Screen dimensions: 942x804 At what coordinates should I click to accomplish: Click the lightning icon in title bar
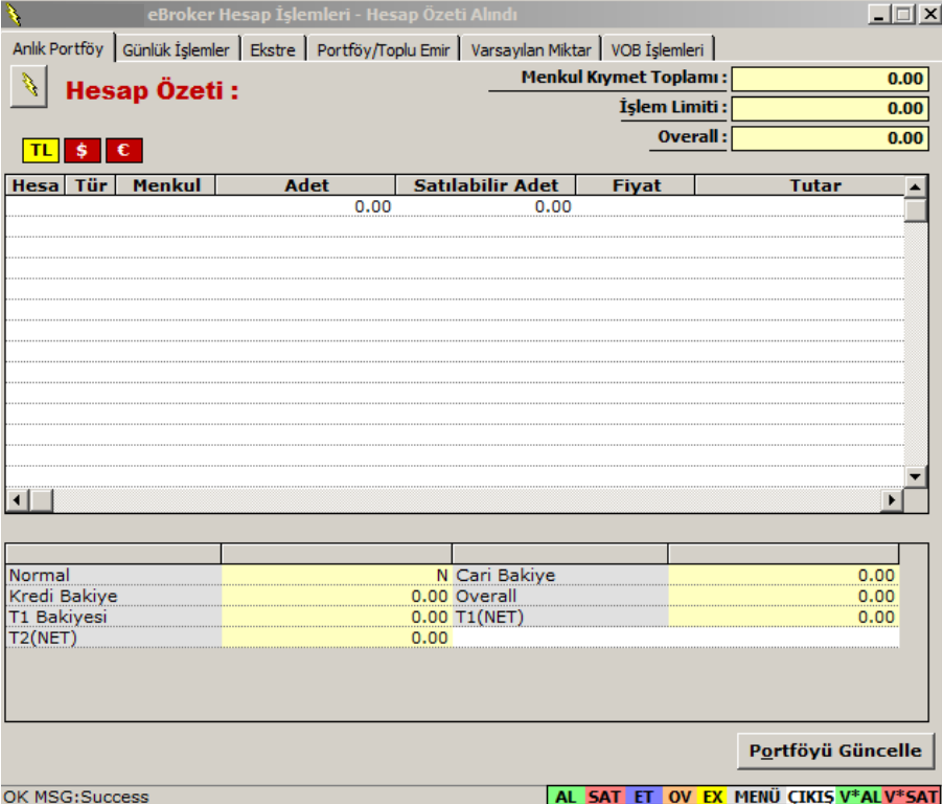(x=13, y=14)
